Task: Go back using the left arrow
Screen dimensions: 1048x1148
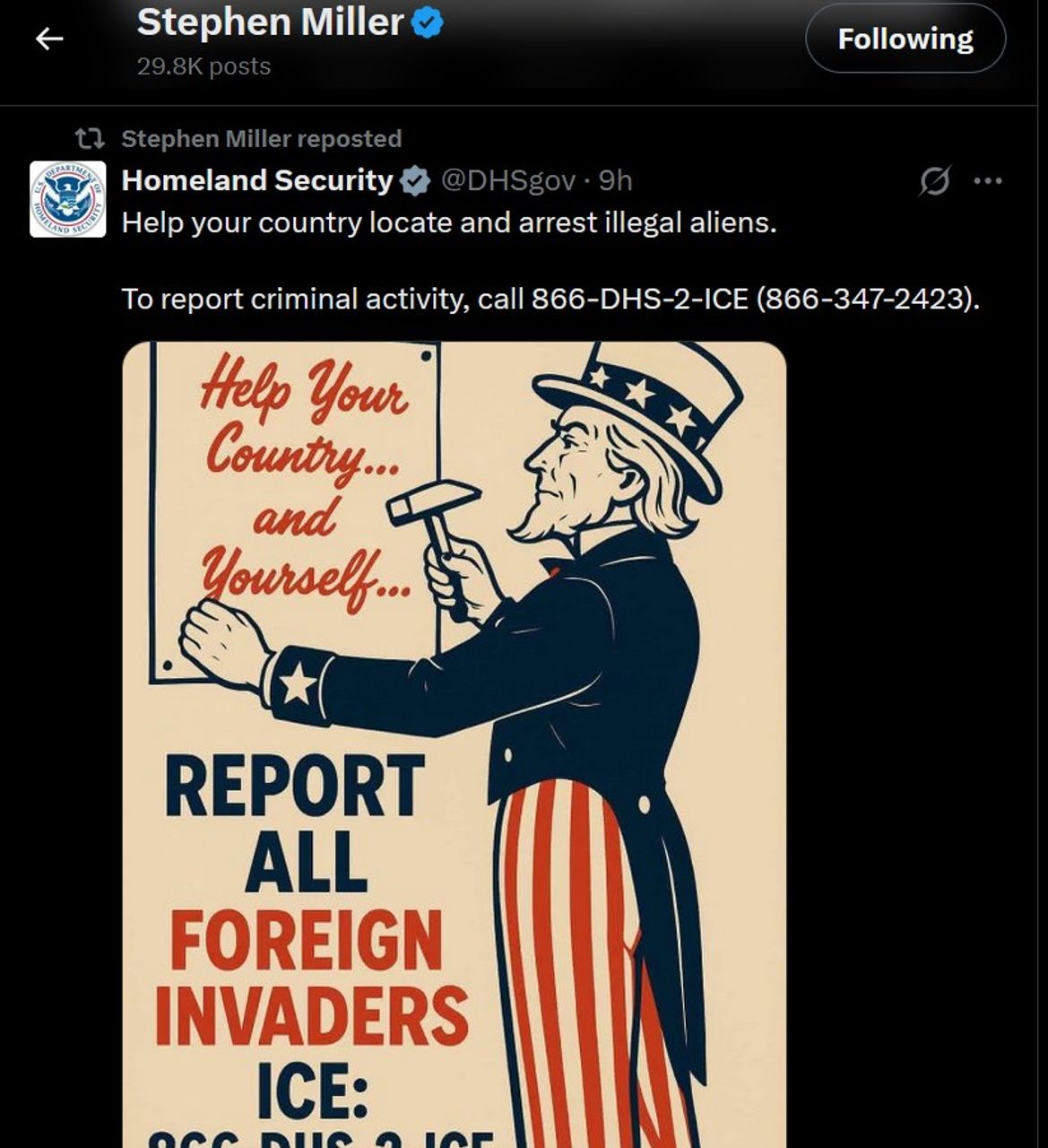Action: click(49, 39)
